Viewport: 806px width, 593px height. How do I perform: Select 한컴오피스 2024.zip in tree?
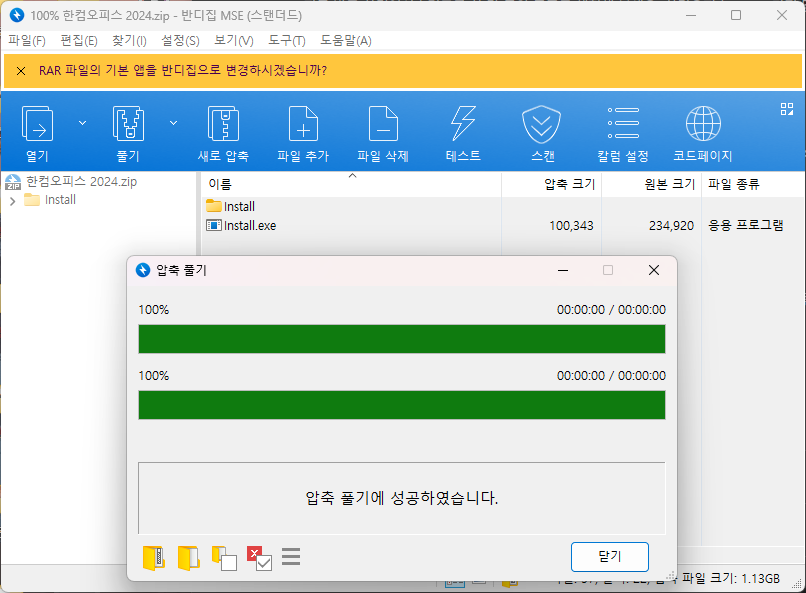(81, 182)
